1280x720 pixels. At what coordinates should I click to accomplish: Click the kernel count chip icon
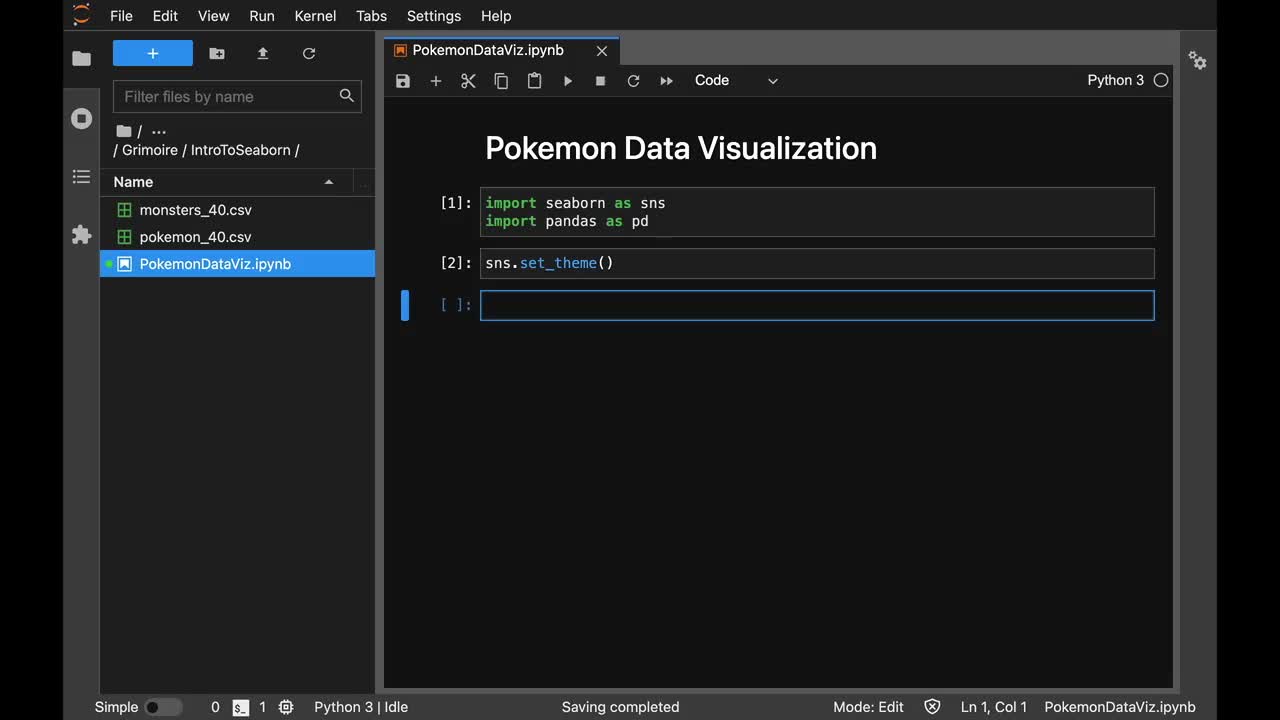pos(286,707)
